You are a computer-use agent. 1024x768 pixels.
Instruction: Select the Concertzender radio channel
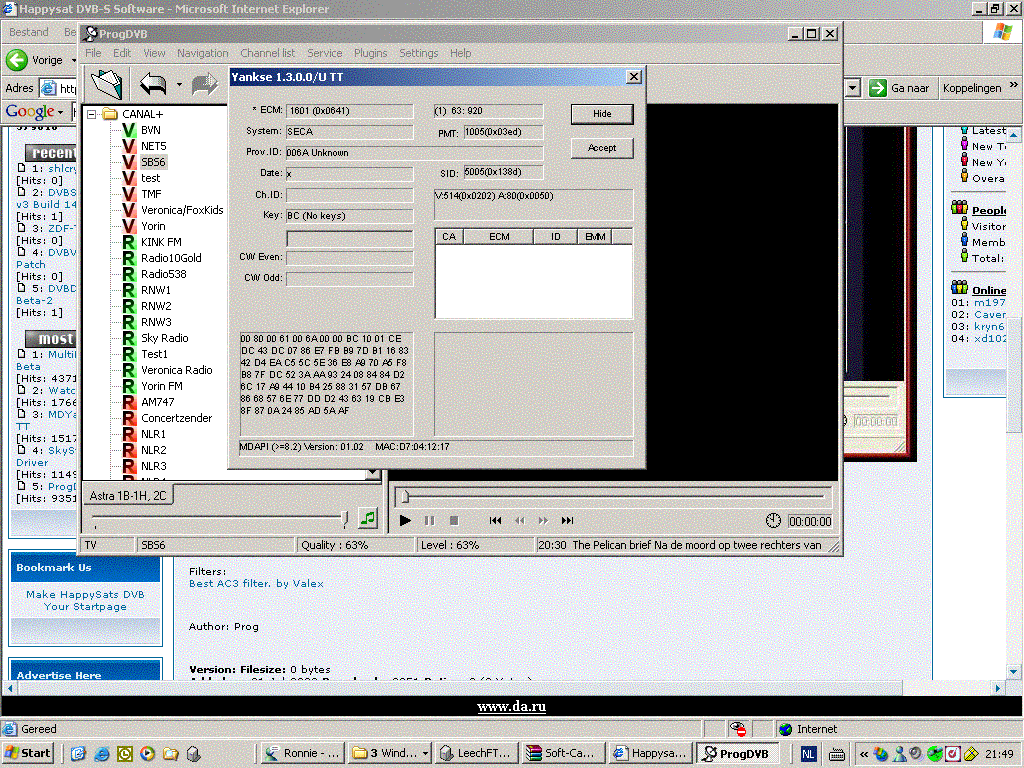[x=177, y=418]
